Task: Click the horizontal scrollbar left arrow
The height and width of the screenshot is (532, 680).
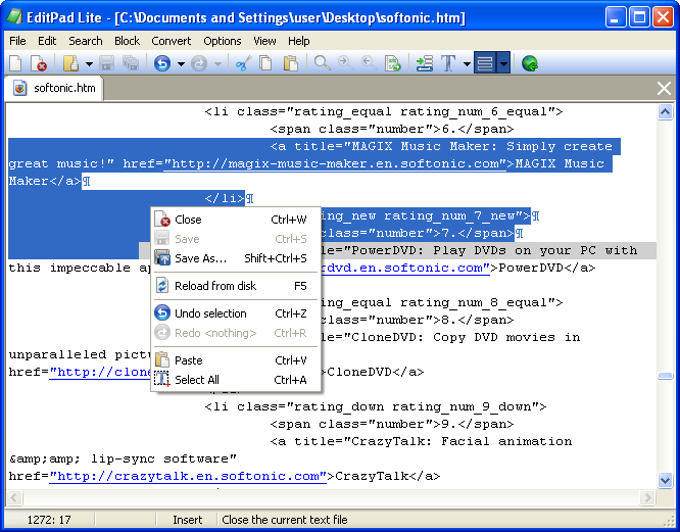Action: (x=14, y=497)
